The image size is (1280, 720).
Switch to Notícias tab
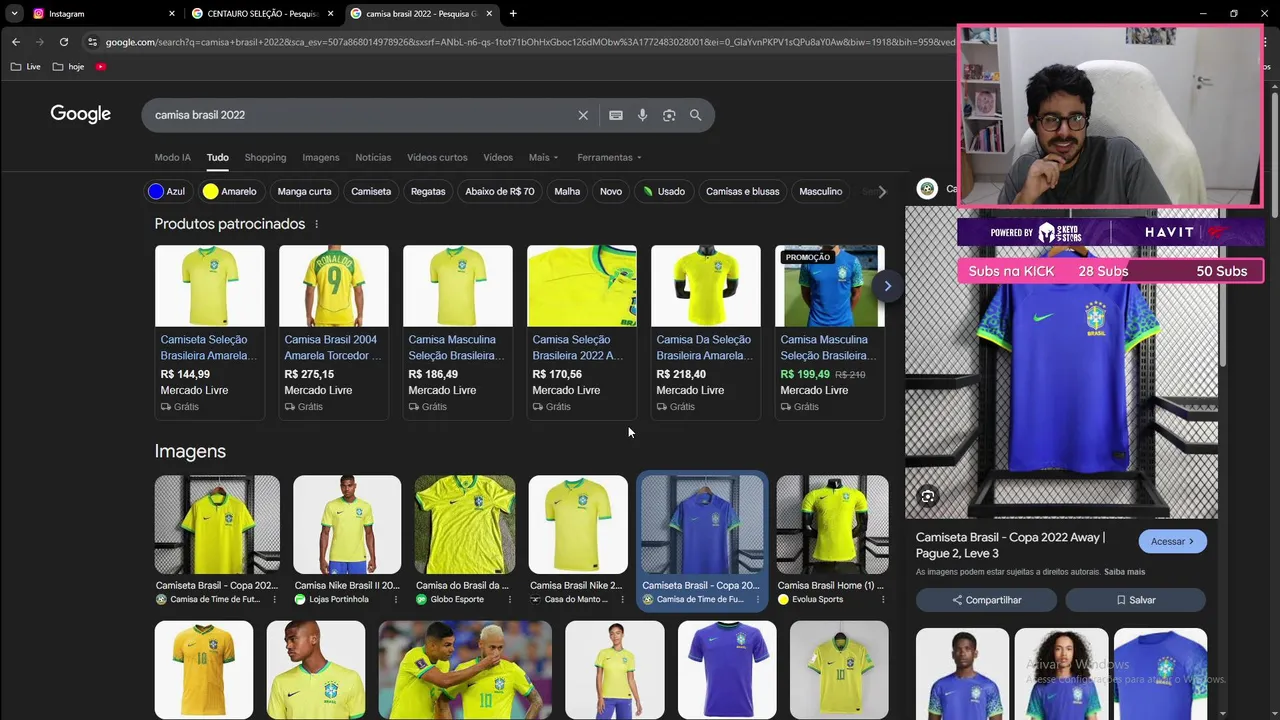pyautogui.click(x=373, y=157)
